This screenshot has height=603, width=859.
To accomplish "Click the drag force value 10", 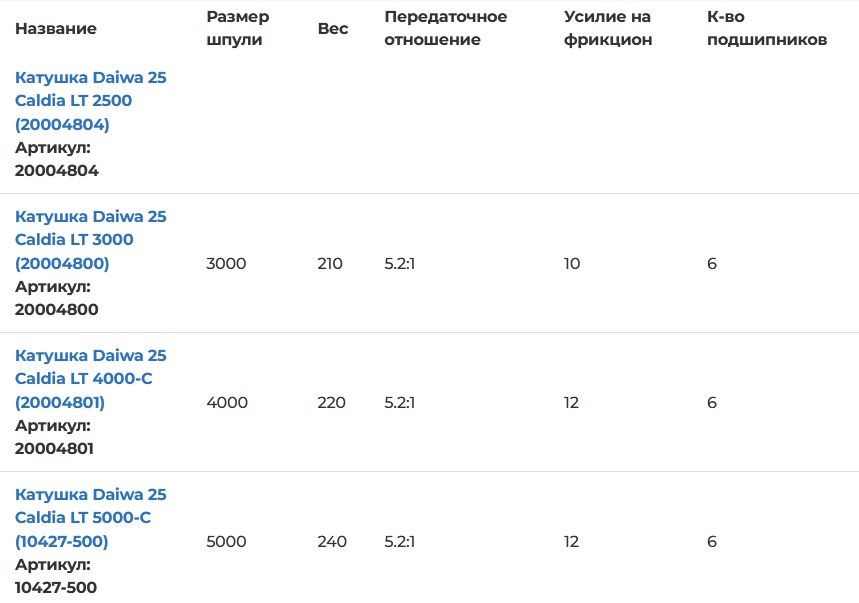I will (x=572, y=264).
